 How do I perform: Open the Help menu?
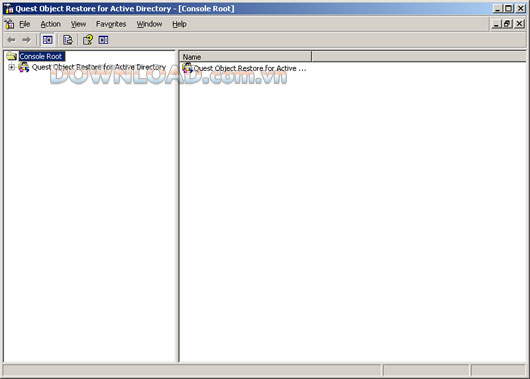coord(179,24)
